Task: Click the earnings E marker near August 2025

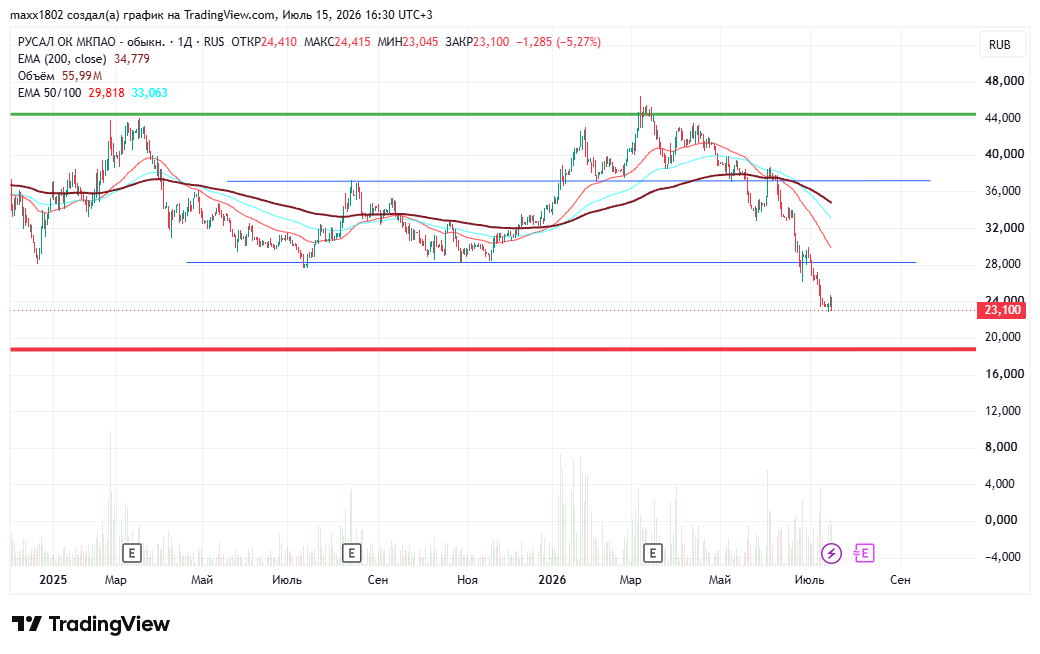Action: point(351,553)
